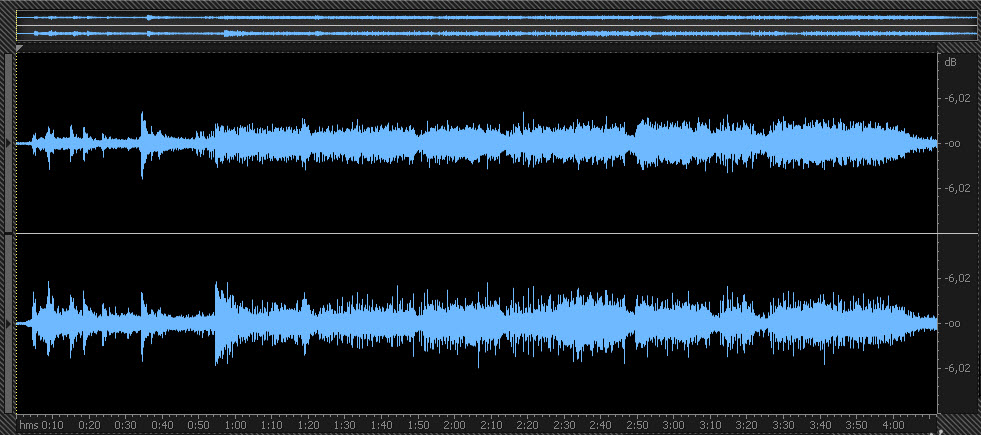Click the 1:00 mark on time ruler
This screenshot has width=981, height=435.
pyautogui.click(x=235, y=425)
